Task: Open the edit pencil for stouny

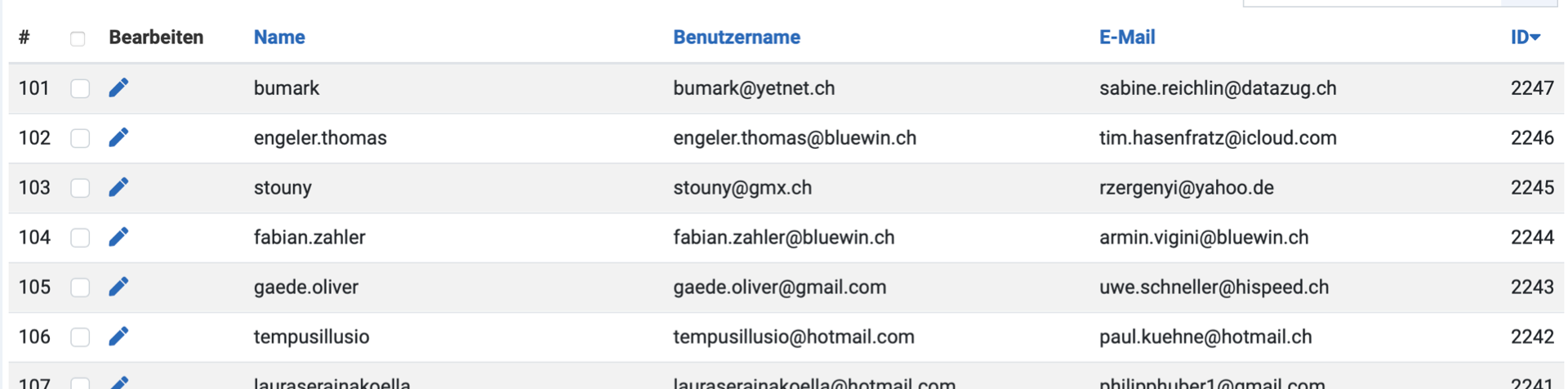Action: pos(118,187)
